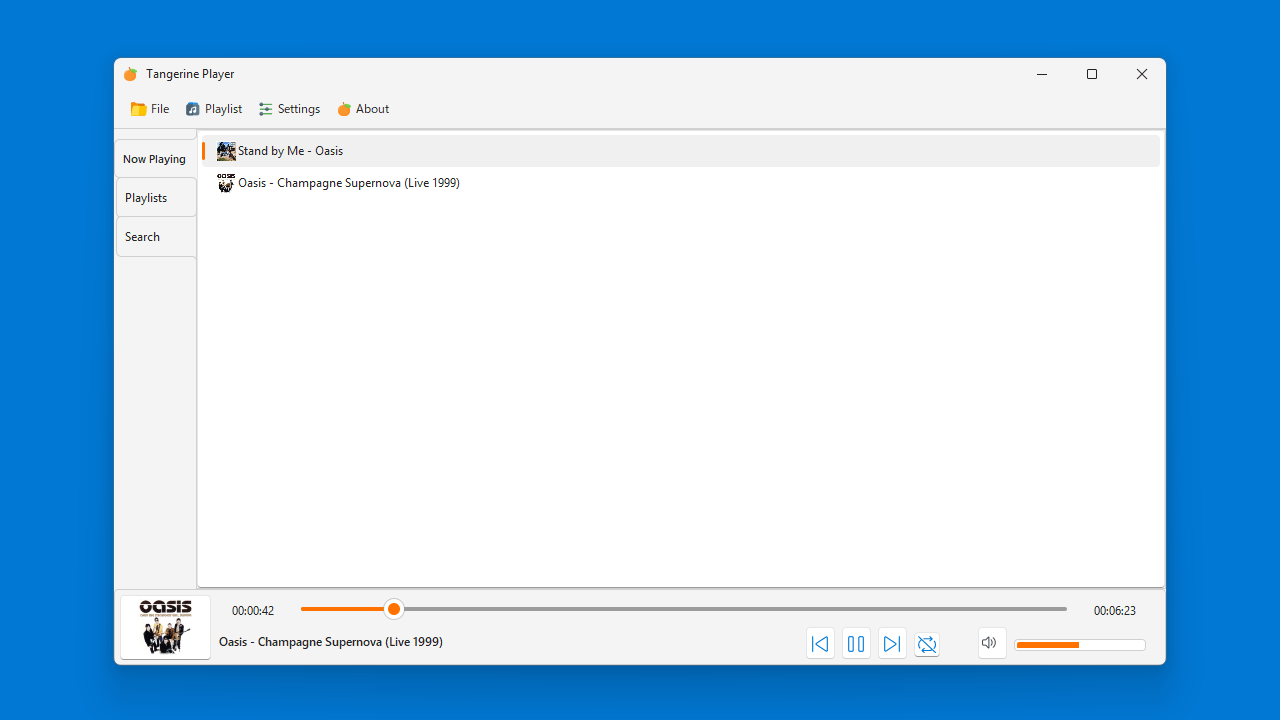Skip to the next track
This screenshot has height=720, width=1280.
[892, 644]
